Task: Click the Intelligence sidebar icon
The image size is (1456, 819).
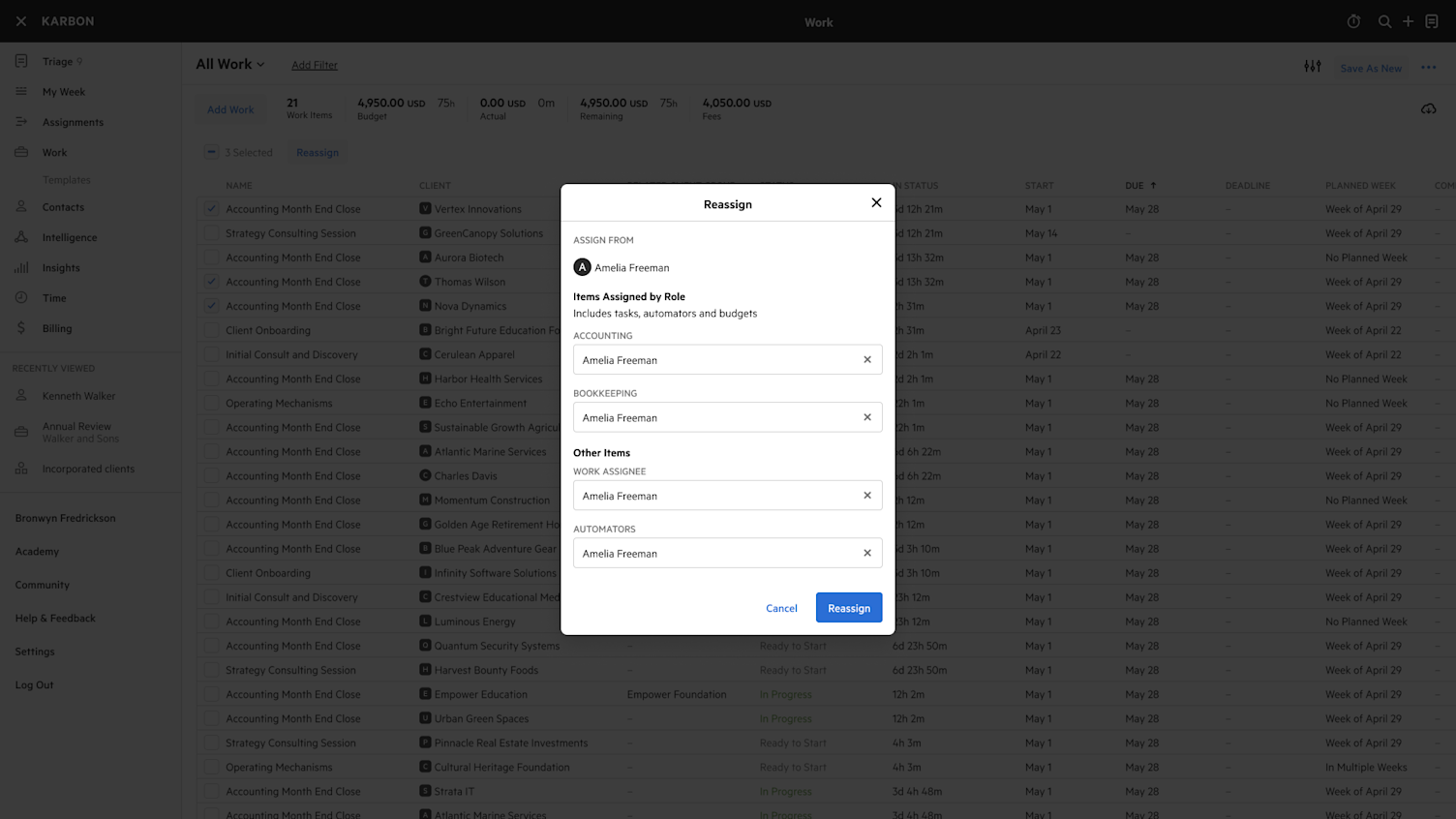Action: tap(21, 237)
